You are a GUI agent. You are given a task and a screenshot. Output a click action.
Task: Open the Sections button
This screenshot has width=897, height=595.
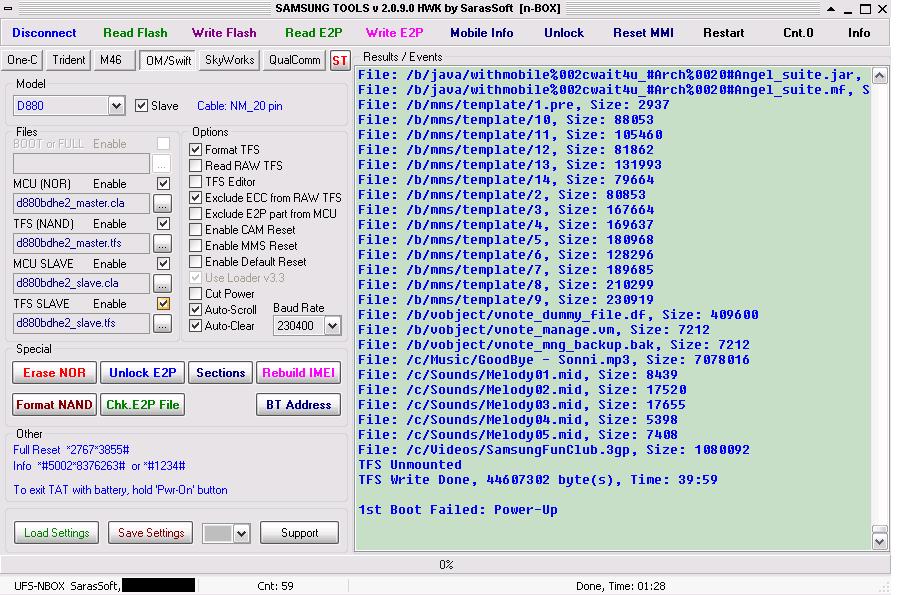coord(220,373)
